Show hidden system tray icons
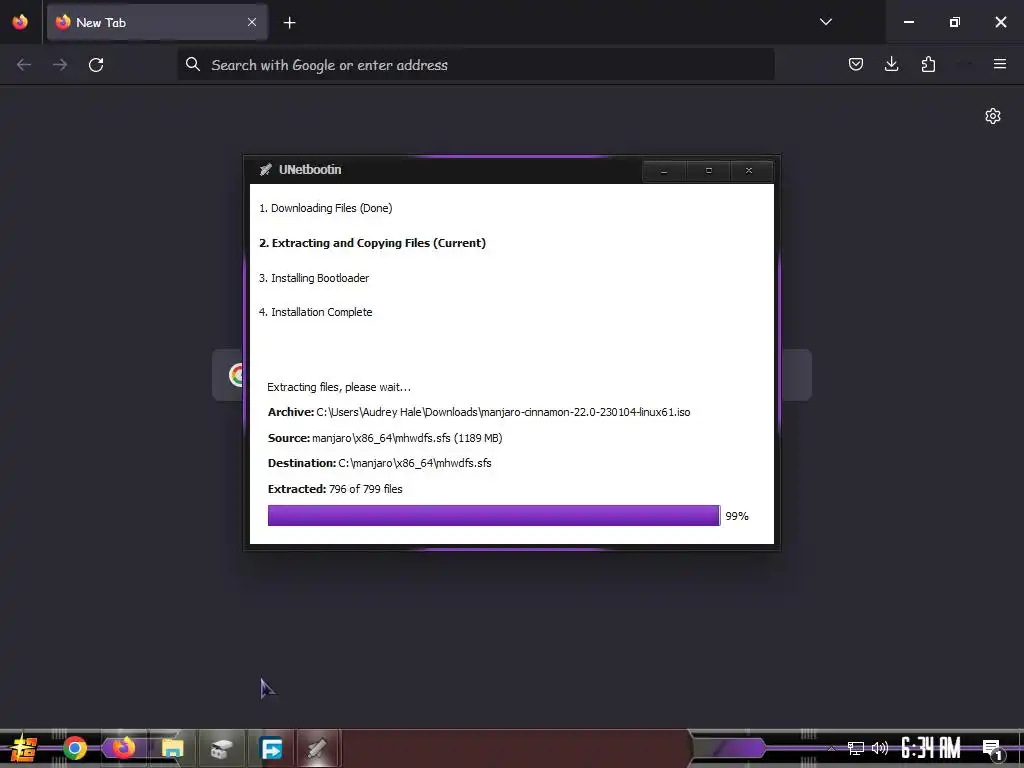 coord(831,748)
